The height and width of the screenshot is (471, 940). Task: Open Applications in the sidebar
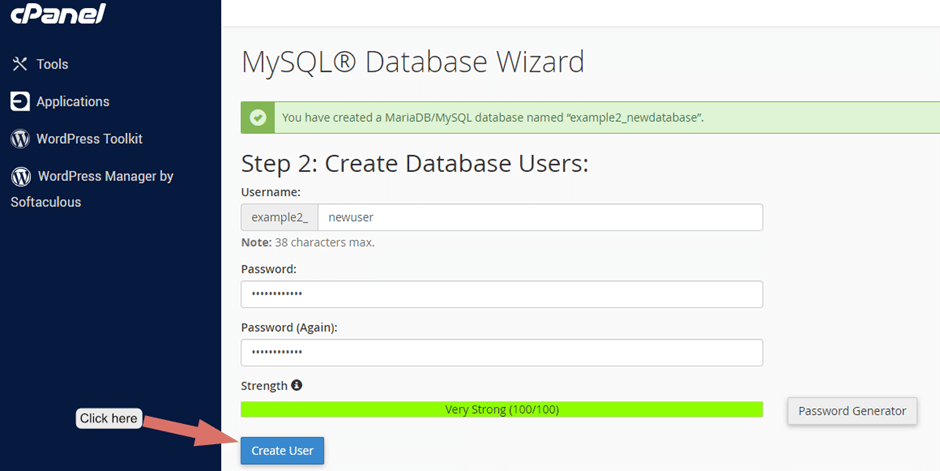click(x=73, y=102)
